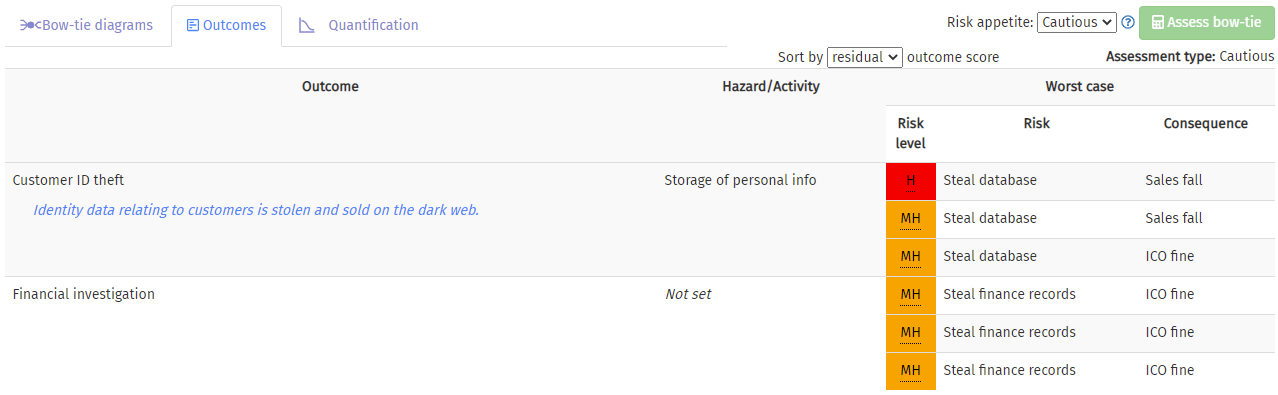
Task: Select the Financial investigation outcome
Action: point(83,294)
